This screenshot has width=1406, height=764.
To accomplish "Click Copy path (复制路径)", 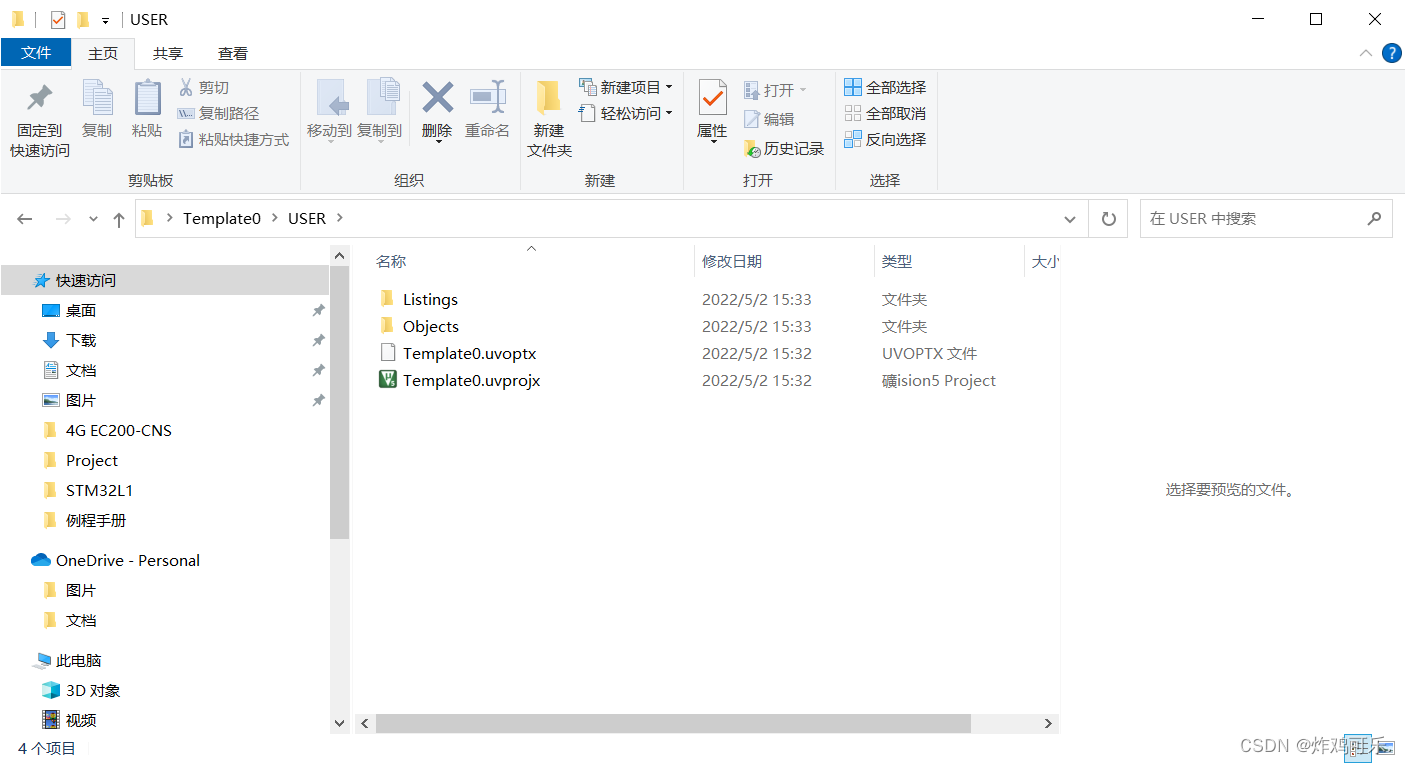I will [218, 114].
